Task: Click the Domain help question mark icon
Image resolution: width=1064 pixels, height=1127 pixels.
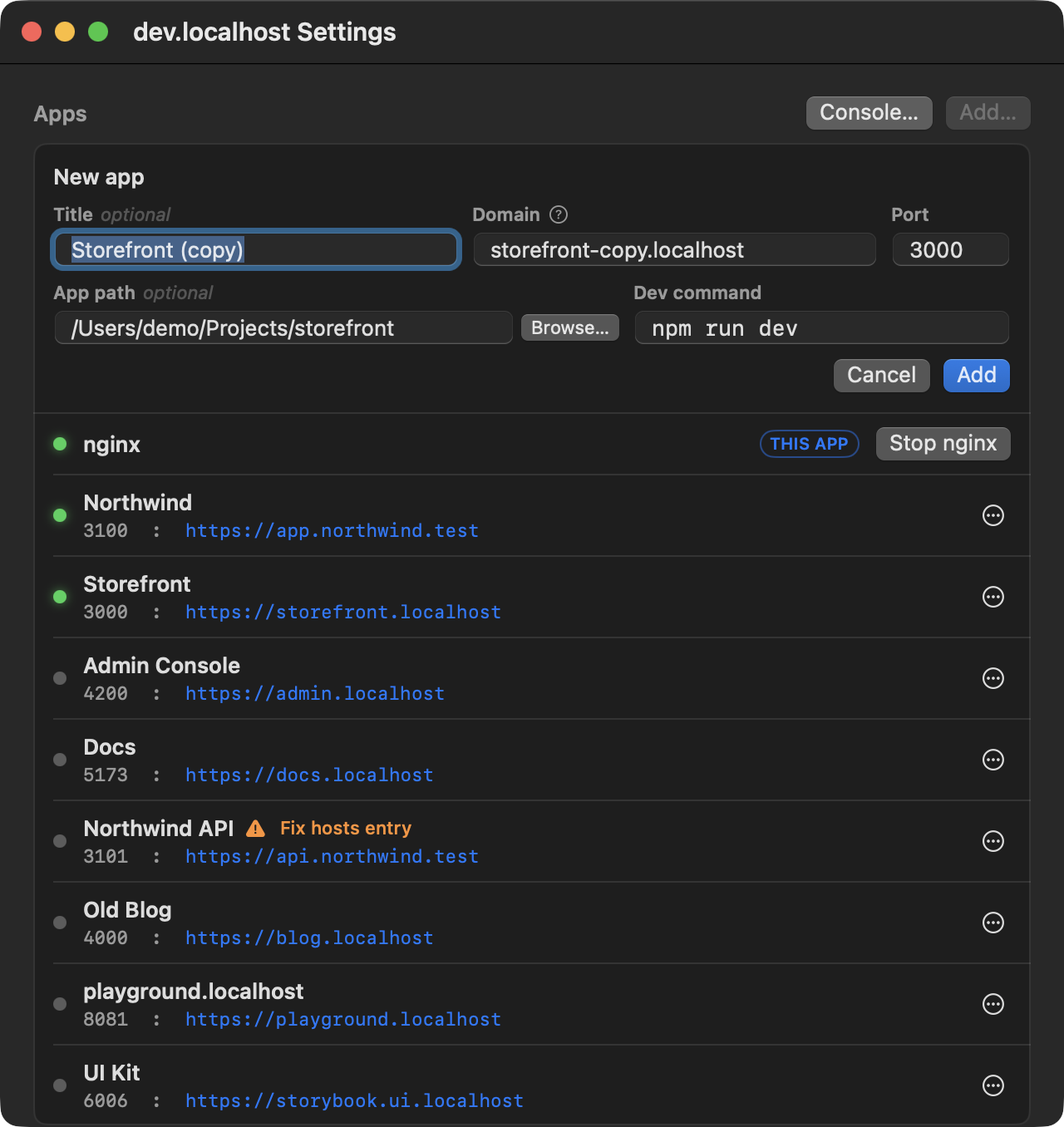Action: pos(559,214)
